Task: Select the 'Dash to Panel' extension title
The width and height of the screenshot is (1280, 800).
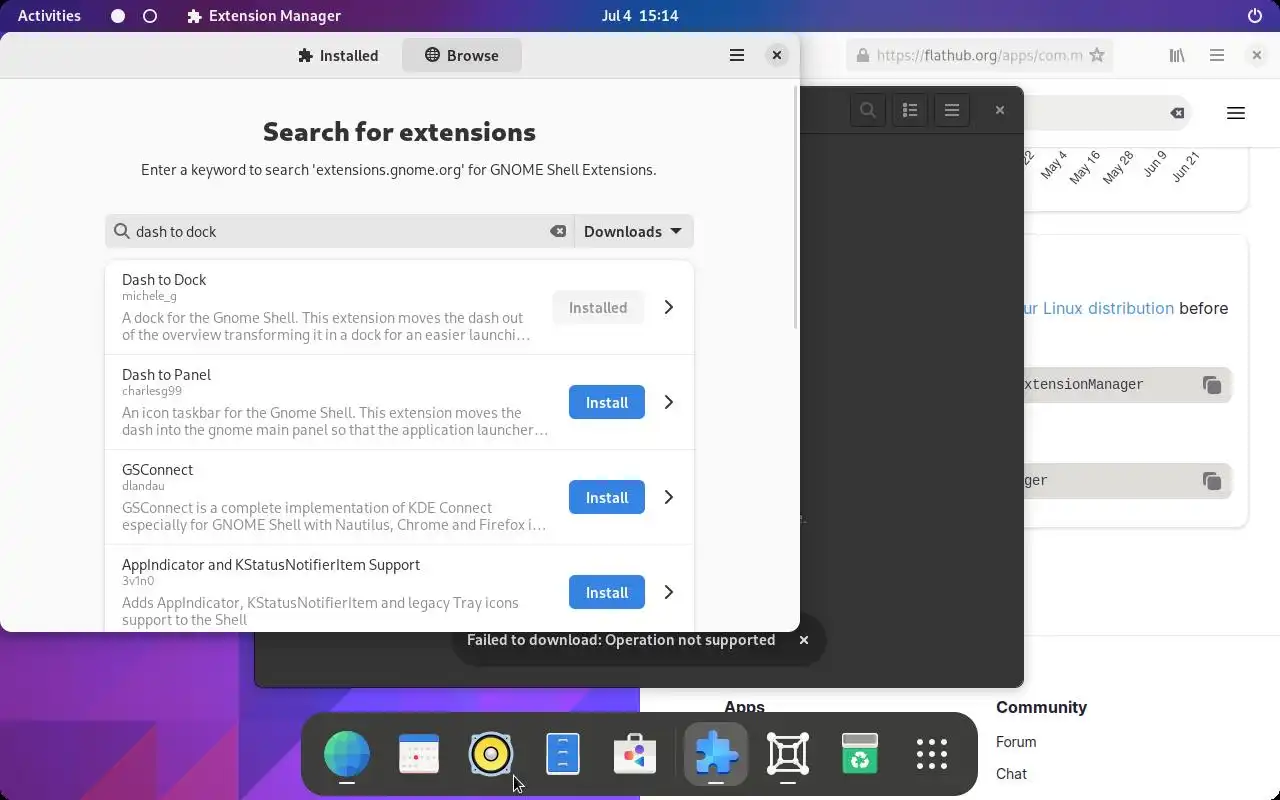Action: click(166, 375)
